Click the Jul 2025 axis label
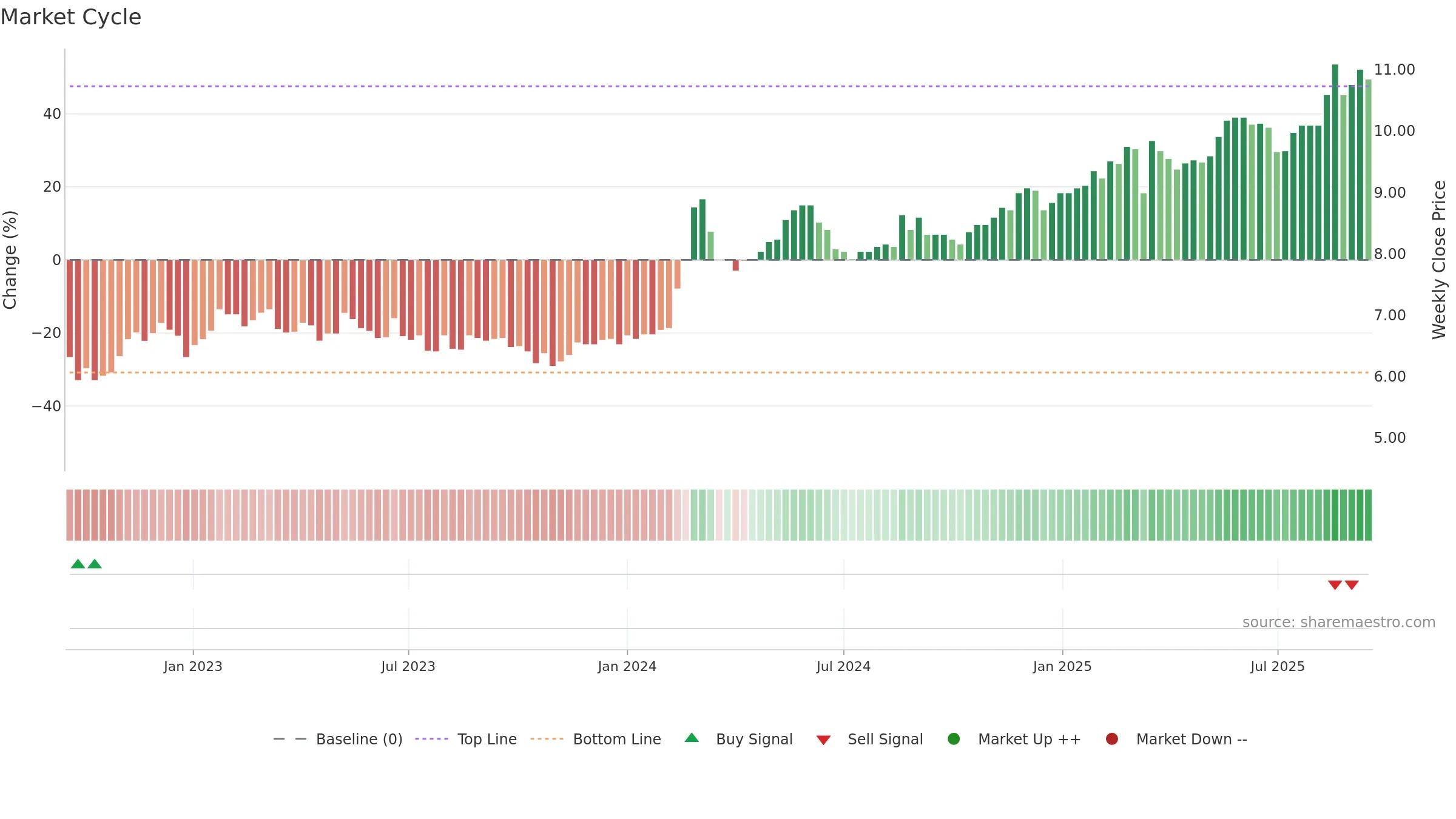The image size is (1456, 819). tap(1278, 667)
